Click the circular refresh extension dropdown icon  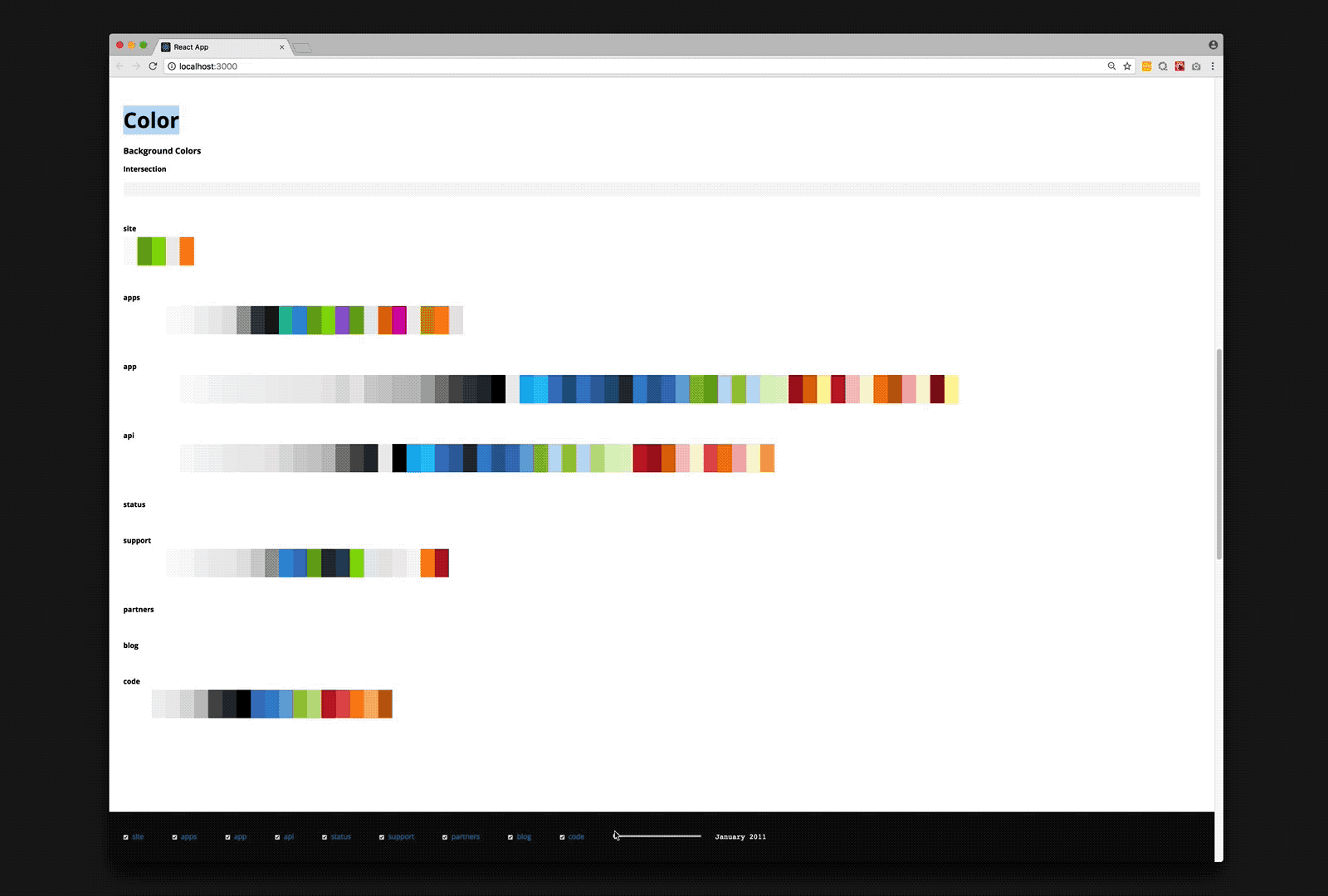(1163, 66)
